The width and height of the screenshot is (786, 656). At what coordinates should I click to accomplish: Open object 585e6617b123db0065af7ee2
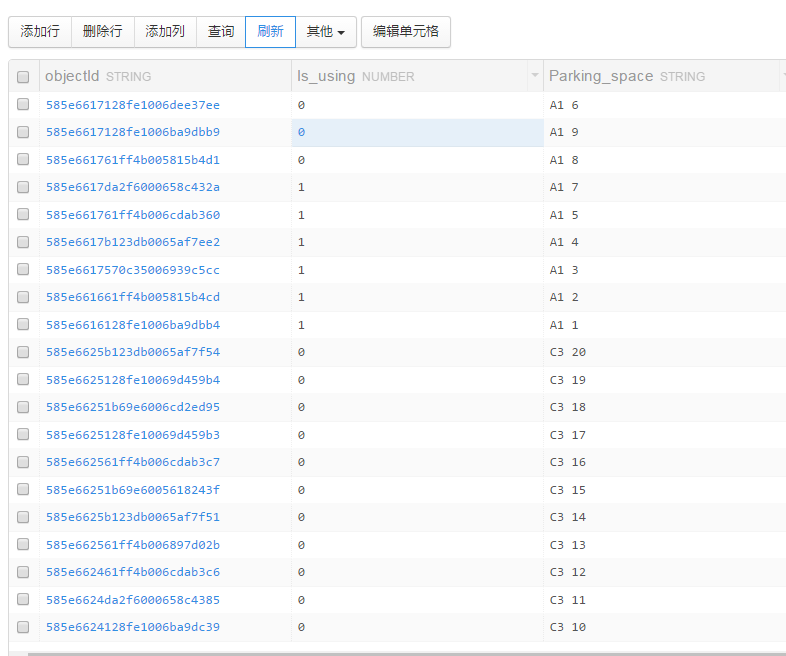133,243
